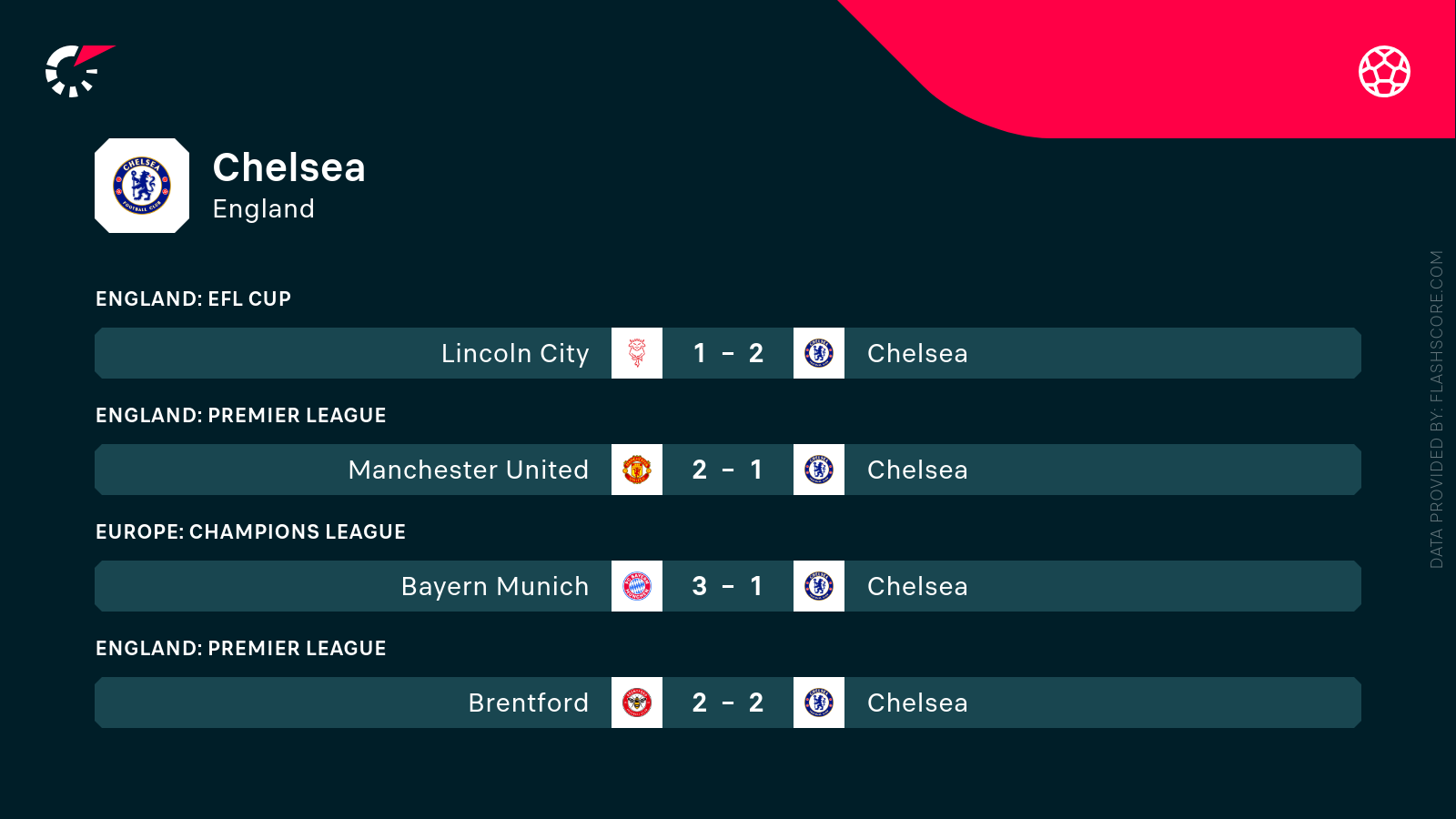Click the Chelsea title heading text
Viewport: 1456px width, 819px height.
click(x=288, y=167)
